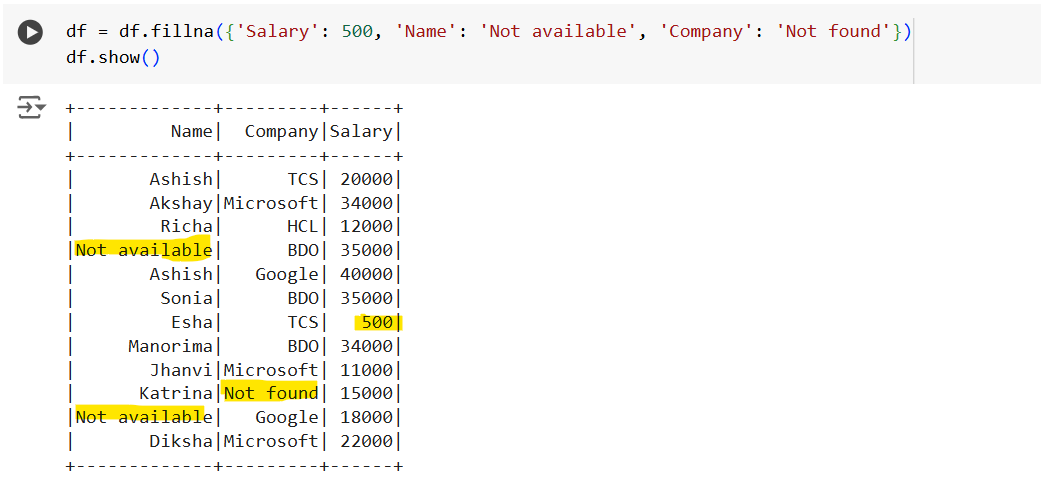This screenshot has height=487, width=1041.
Task: Click the Company column header in output
Action: click(x=281, y=131)
